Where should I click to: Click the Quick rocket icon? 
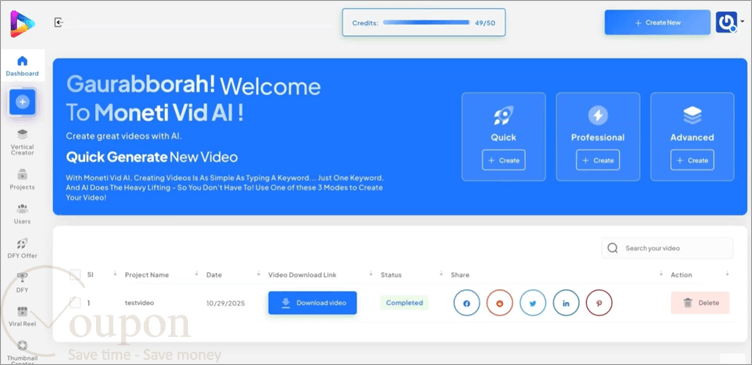(x=504, y=115)
